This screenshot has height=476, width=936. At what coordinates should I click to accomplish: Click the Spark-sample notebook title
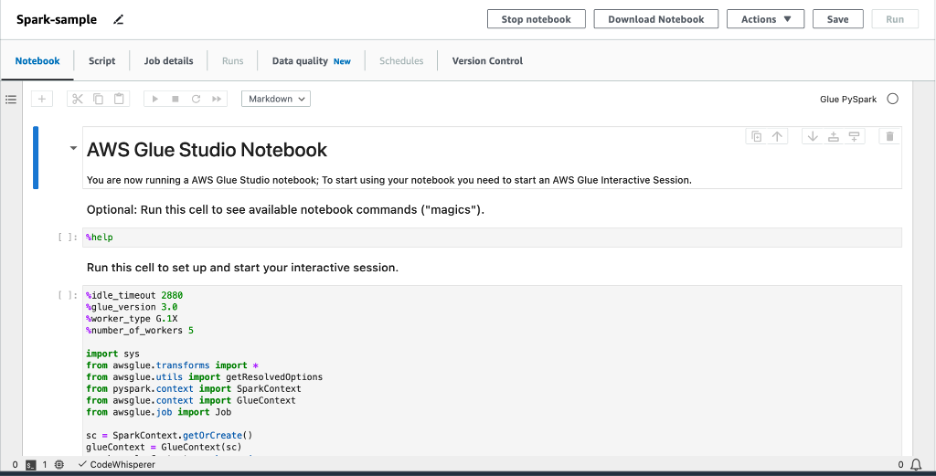(56, 20)
